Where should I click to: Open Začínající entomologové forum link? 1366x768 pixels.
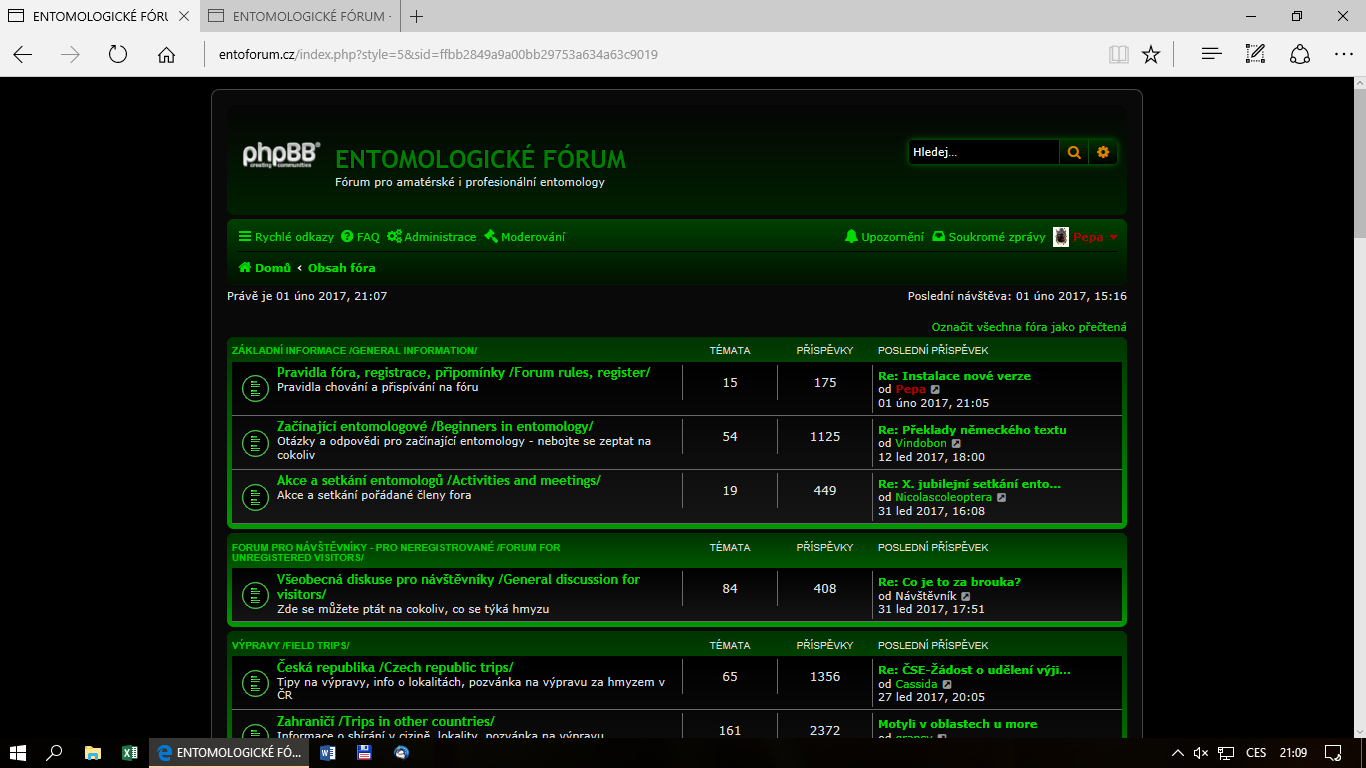(435, 426)
